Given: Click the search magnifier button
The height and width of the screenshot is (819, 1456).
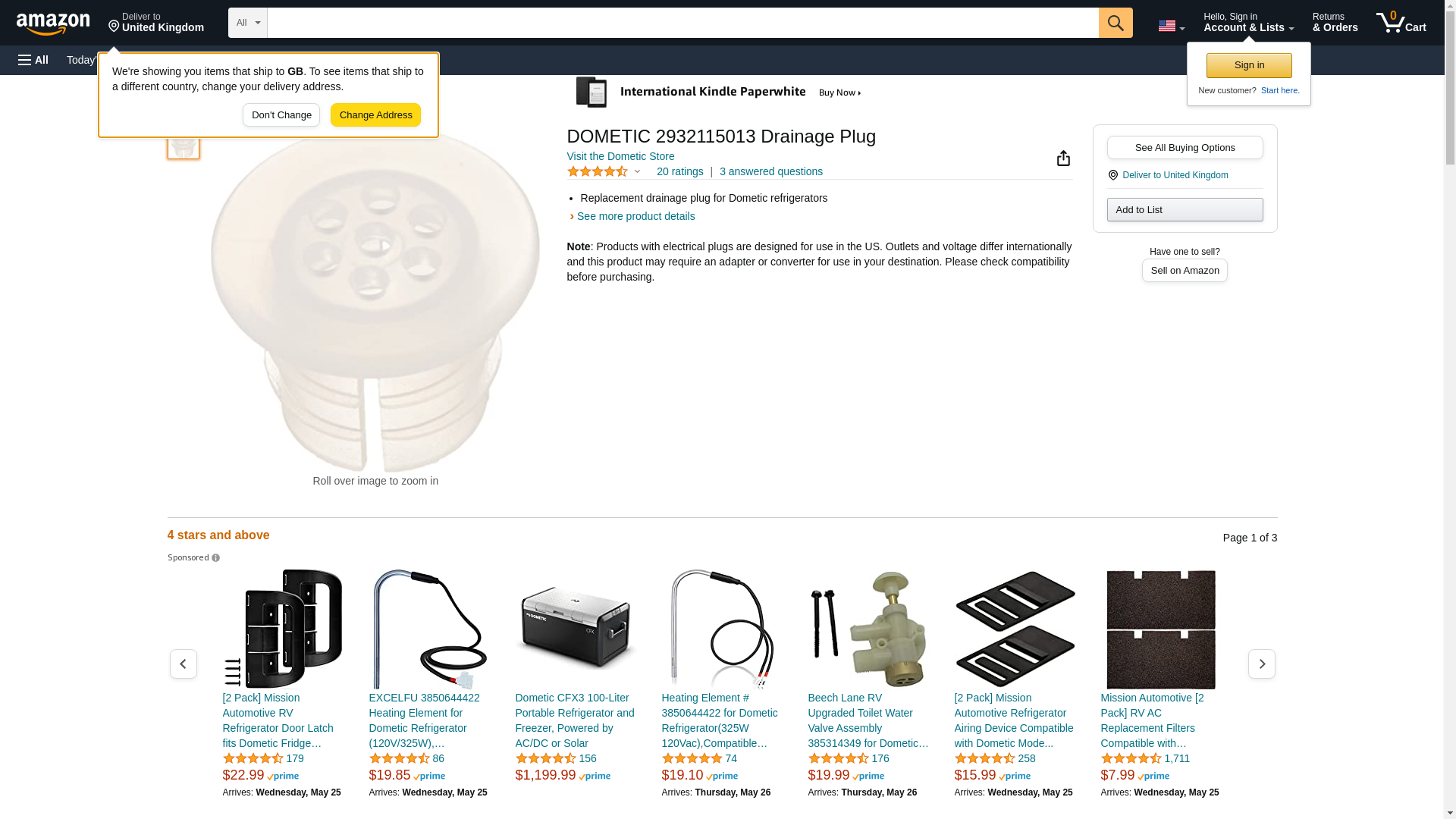Looking at the screenshot, I should click(x=1116, y=23).
